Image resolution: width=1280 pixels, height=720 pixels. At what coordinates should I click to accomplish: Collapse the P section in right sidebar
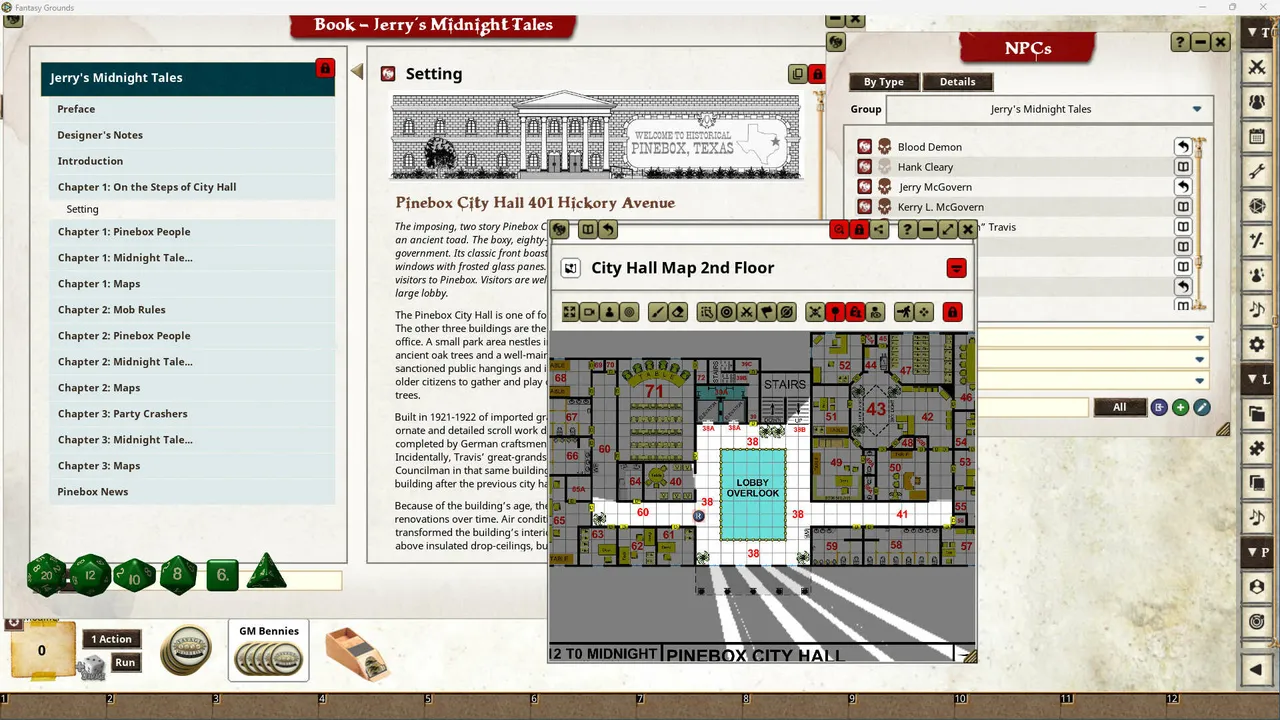click(x=1257, y=552)
